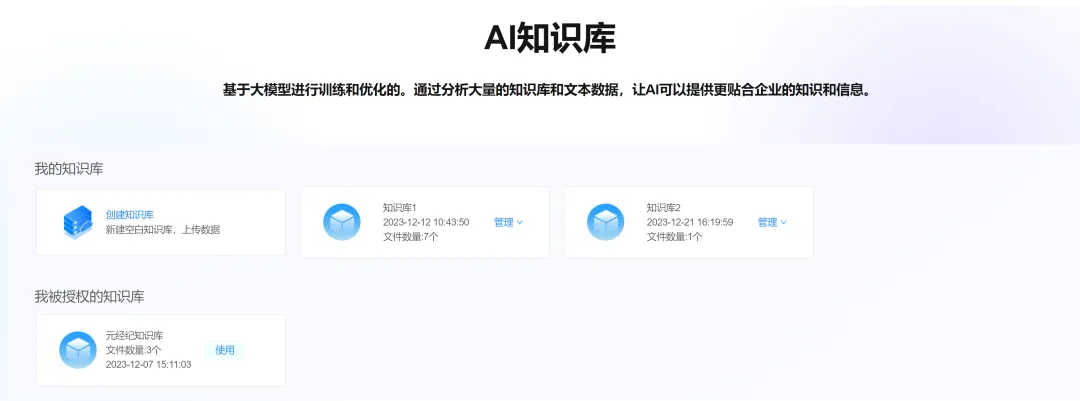Click the cube icon of 元经纪知识库
The width and height of the screenshot is (1080, 401).
[x=78, y=350]
